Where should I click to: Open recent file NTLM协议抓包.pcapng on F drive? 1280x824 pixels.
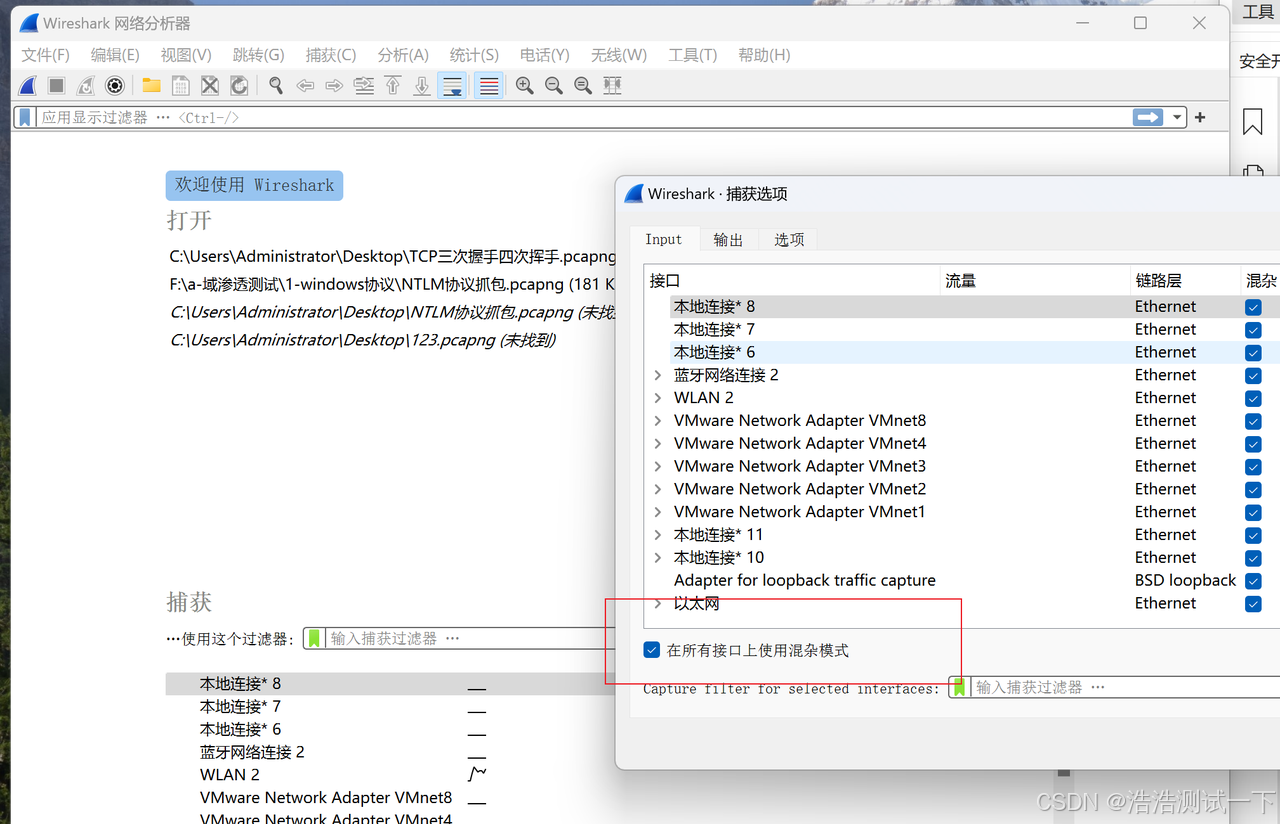392,285
